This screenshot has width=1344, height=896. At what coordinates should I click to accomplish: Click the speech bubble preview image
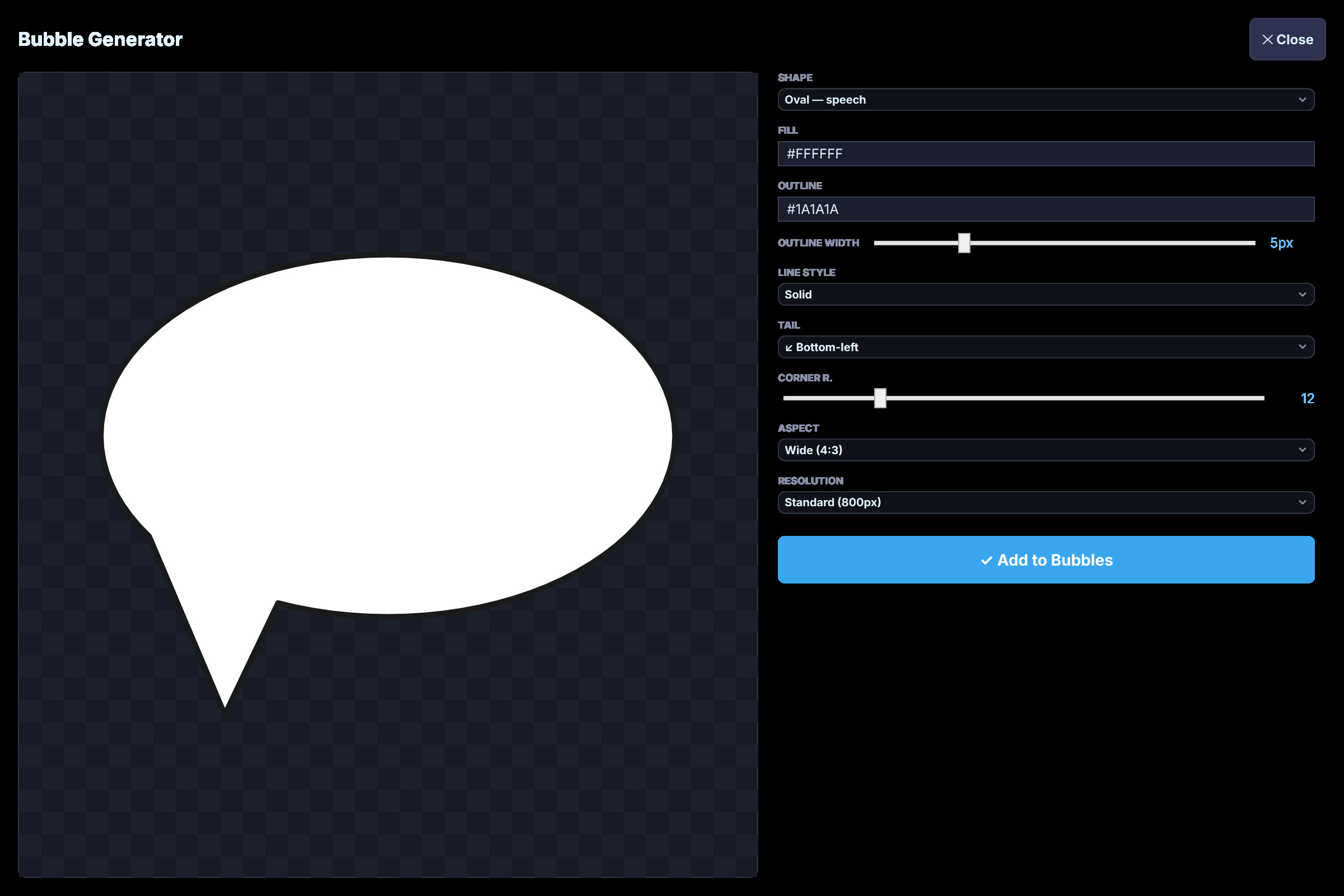[388, 483]
